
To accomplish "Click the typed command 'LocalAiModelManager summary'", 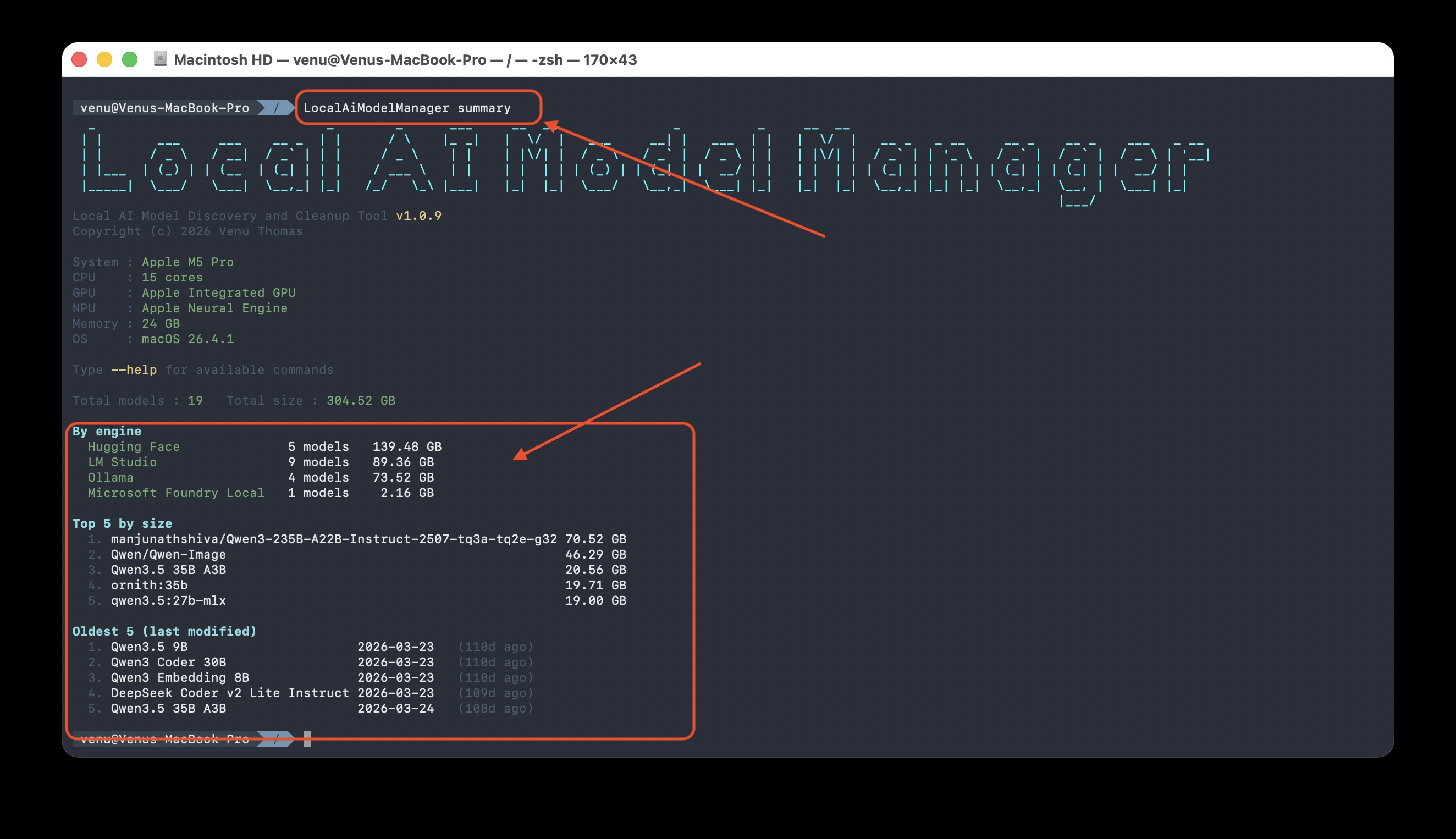I will coord(407,108).
